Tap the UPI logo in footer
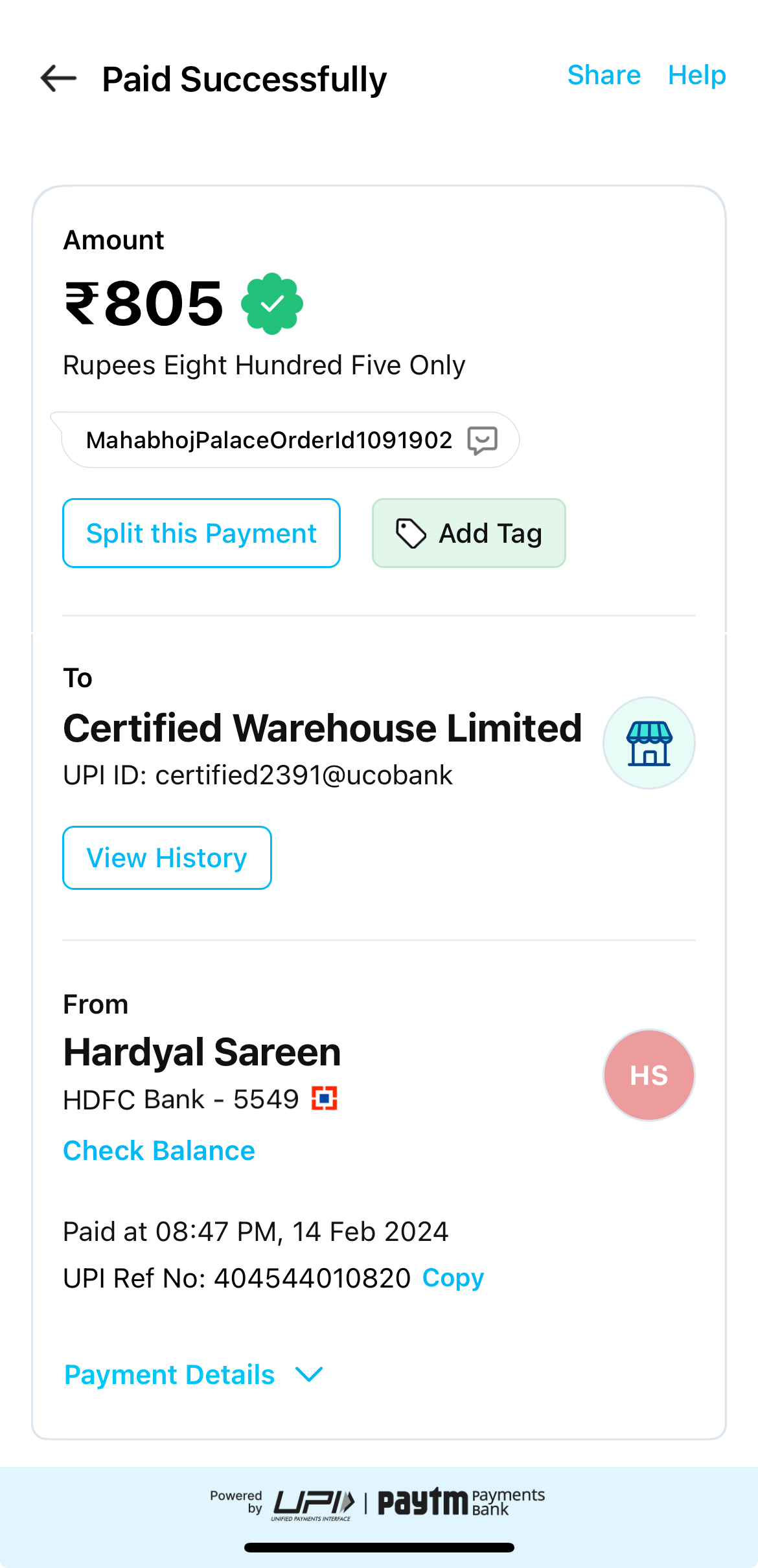The image size is (758, 1568). pyautogui.click(x=314, y=1504)
